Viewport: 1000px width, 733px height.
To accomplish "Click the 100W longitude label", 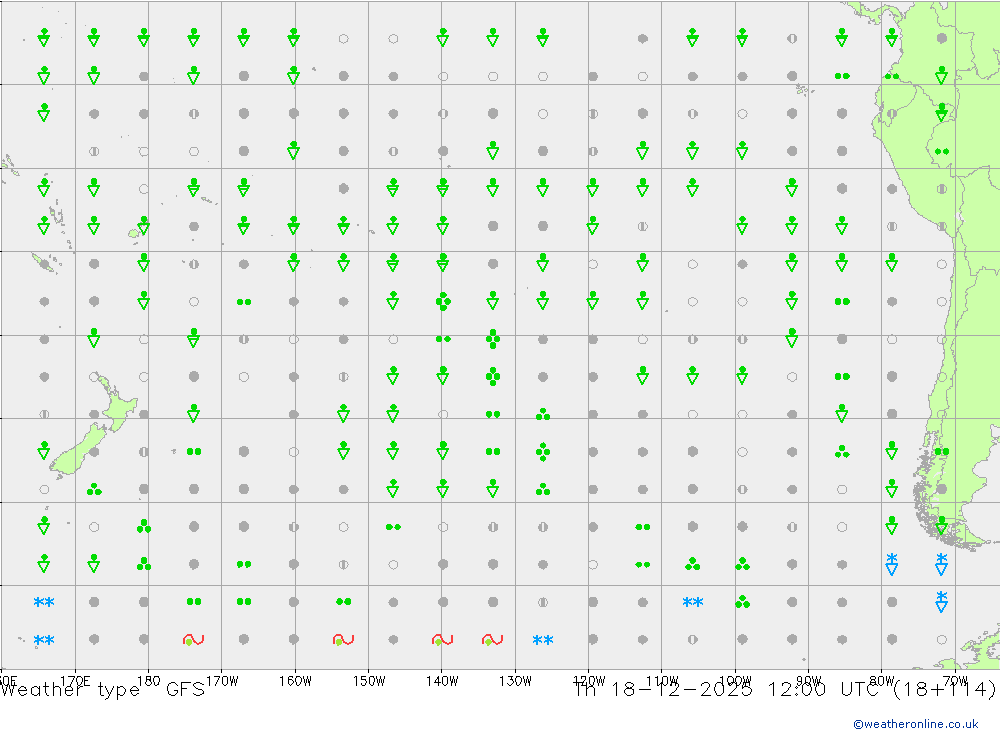I will click(x=735, y=681).
